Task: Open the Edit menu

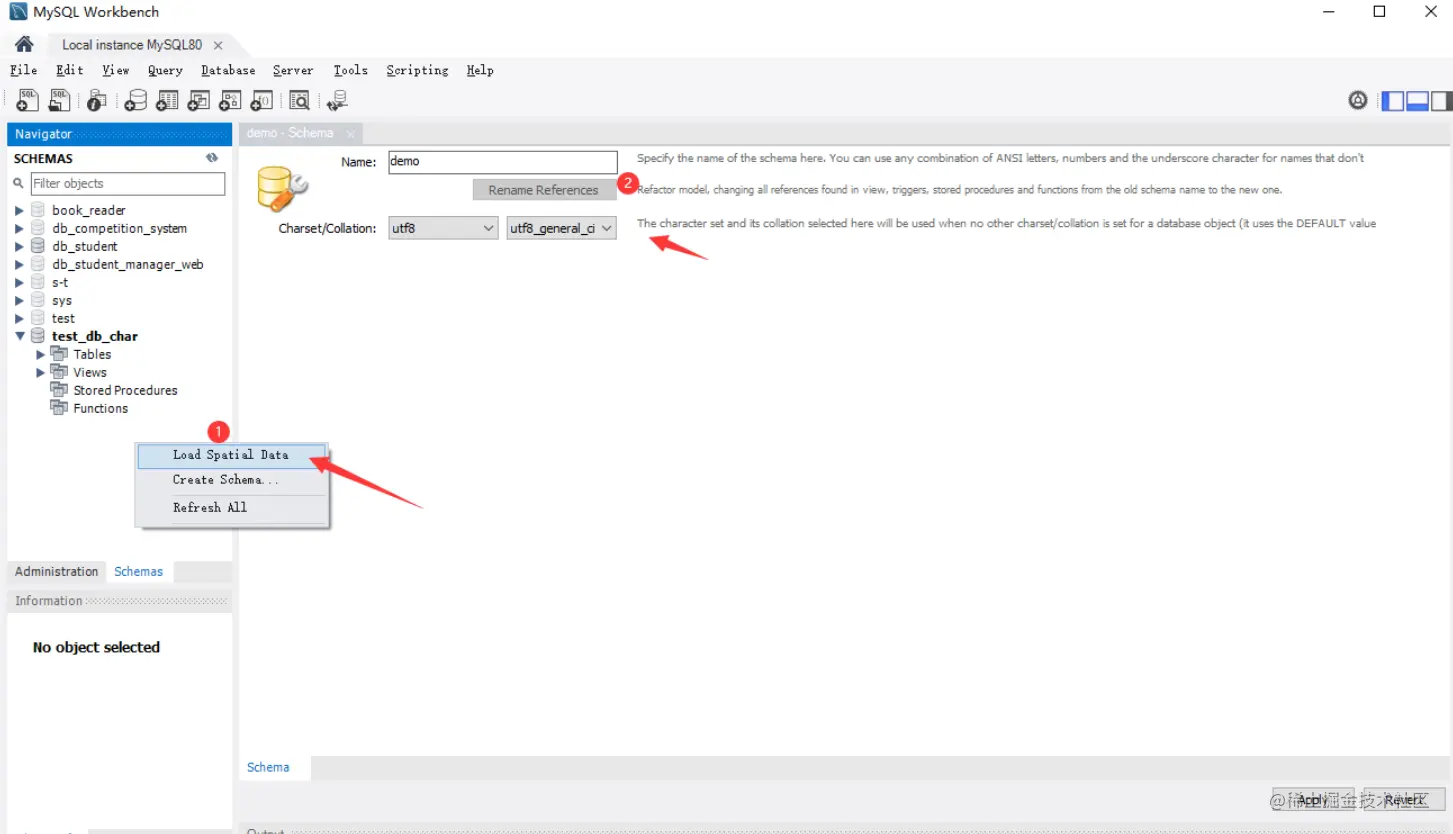Action: (x=70, y=70)
